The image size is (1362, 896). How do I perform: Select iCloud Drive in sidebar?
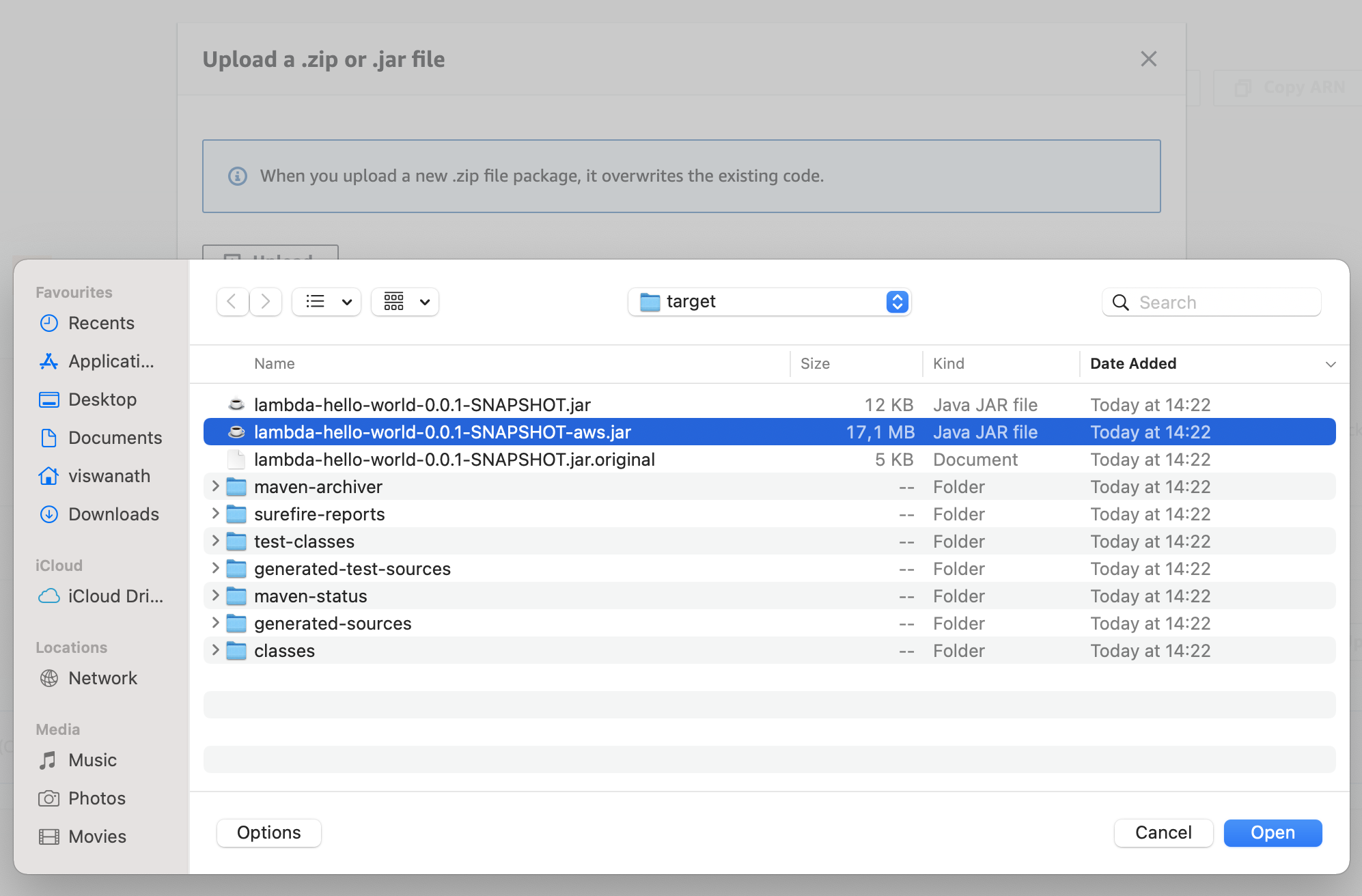pos(115,596)
